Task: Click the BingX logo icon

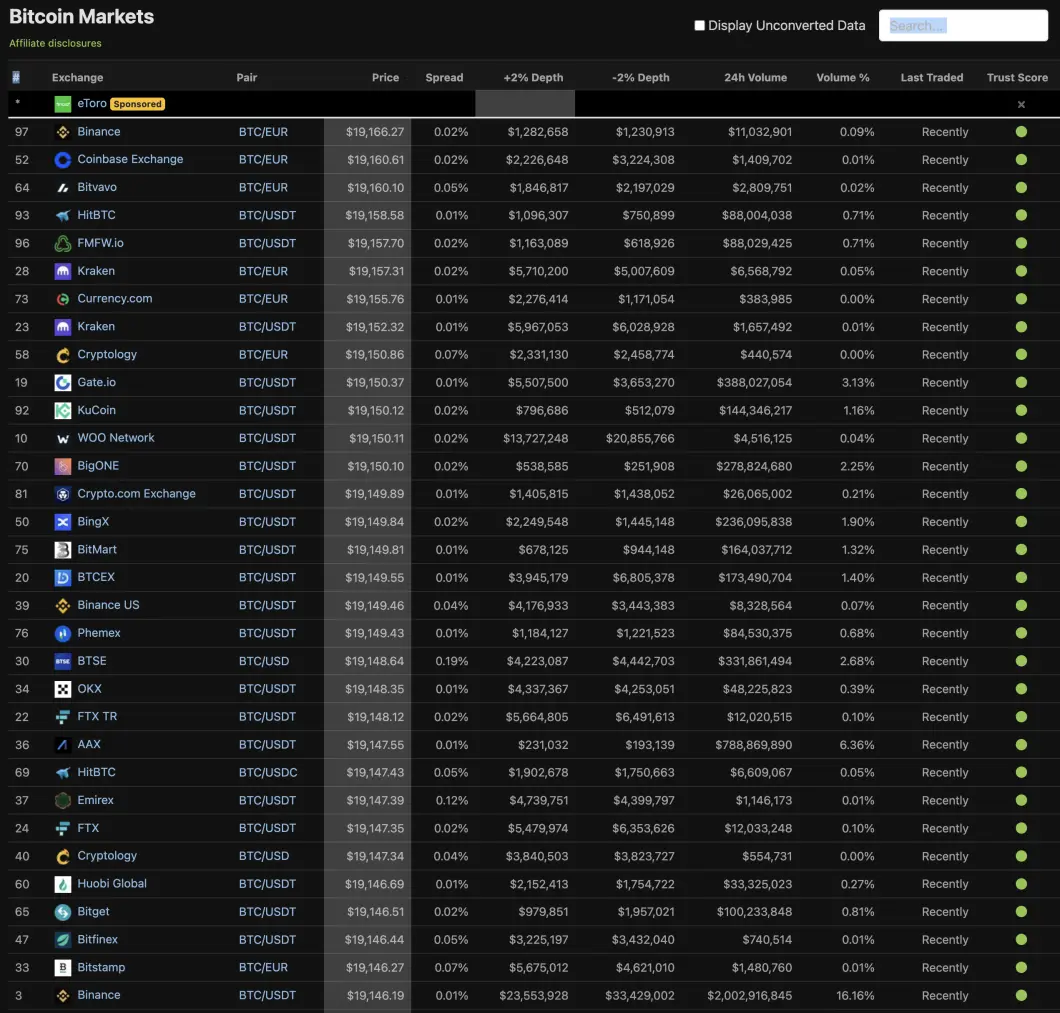Action: coord(63,522)
